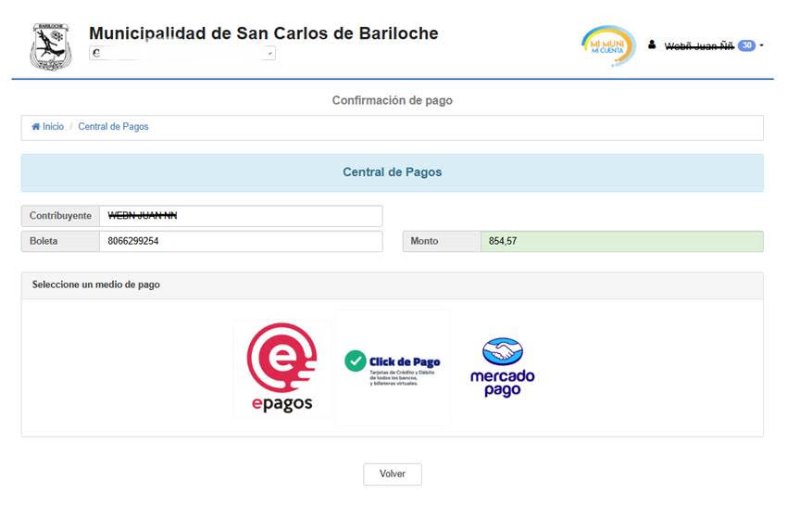The image size is (800, 506).
Task: Choose the Mercado Pago payment option
Action: tap(502, 367)
